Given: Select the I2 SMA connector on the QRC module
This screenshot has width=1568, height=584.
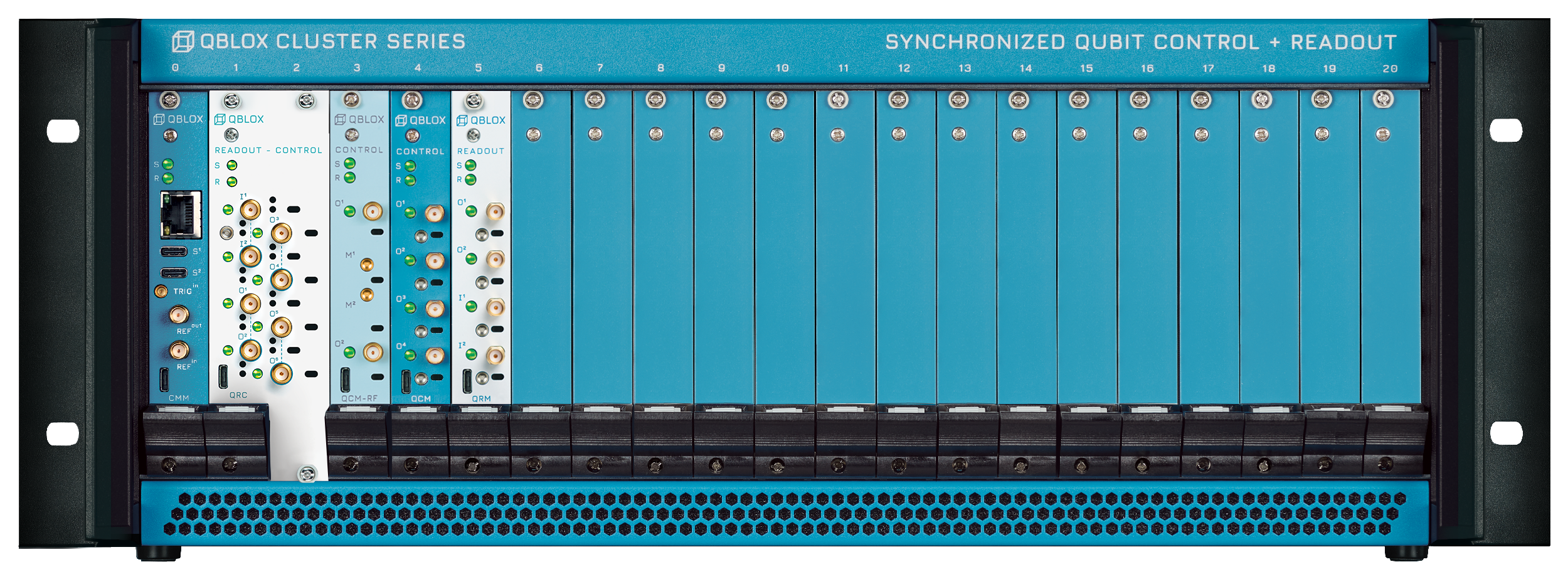Looking at the screenshot, I should click(250, 257).
